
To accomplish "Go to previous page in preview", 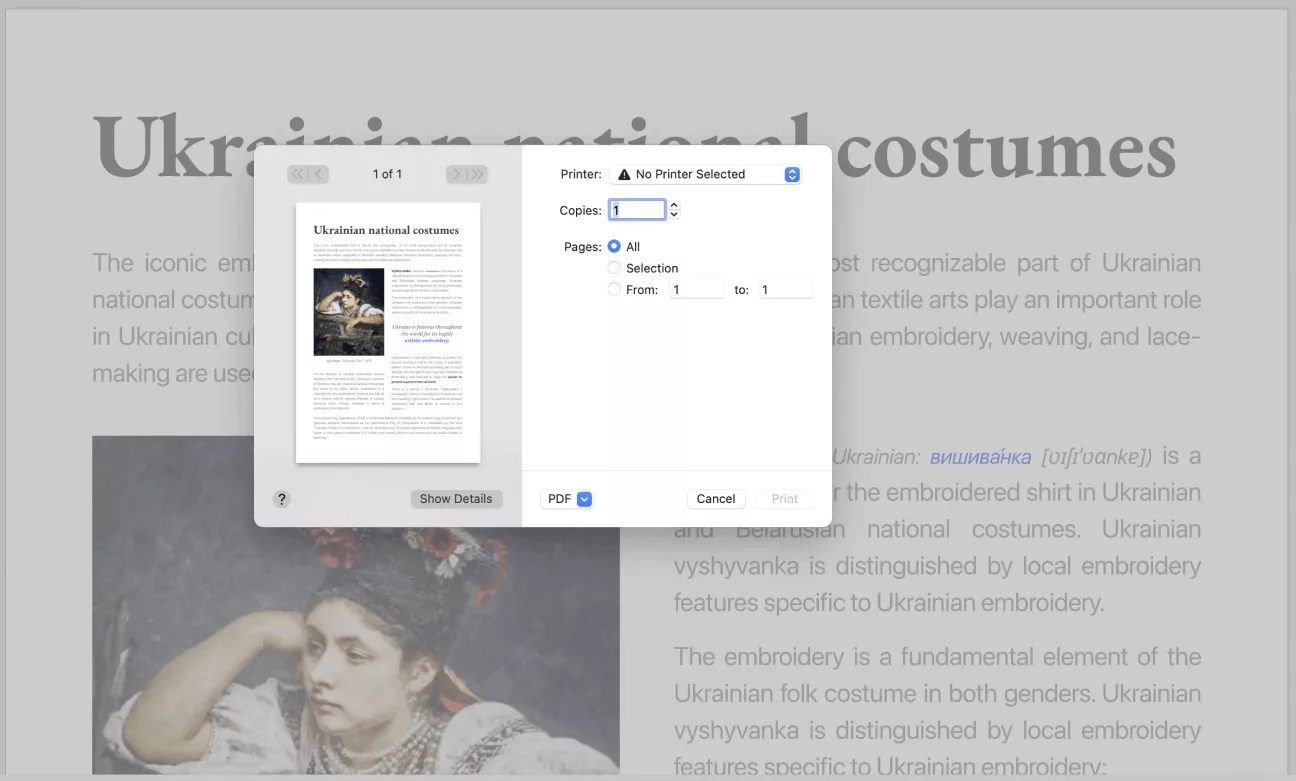I will click(319, 174).
